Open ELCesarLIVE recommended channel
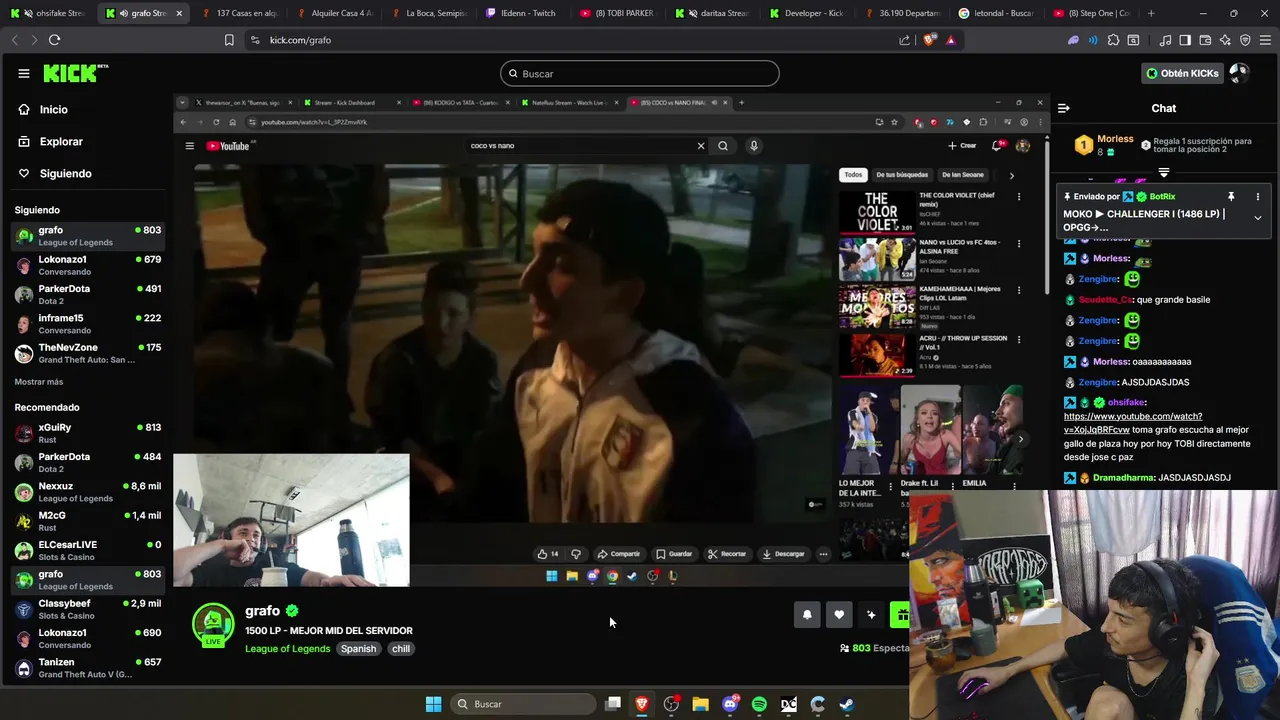1280x720 pixels. (88, 550)
